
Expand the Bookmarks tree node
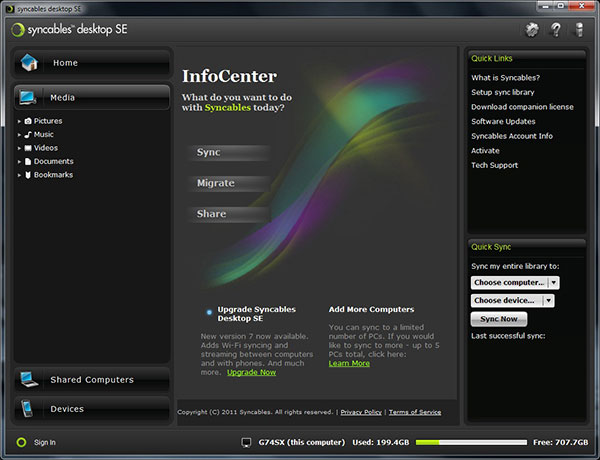click(19, 175)
